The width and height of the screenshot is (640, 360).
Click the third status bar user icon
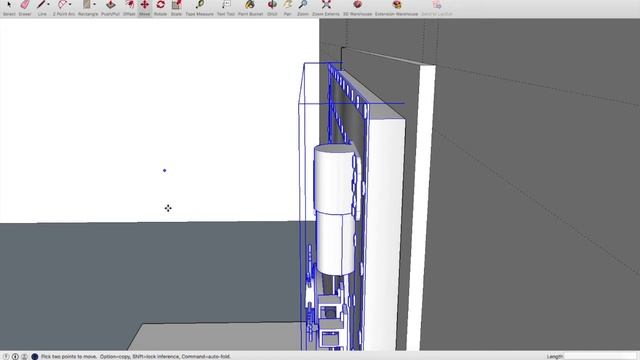[x=24, y=356]
